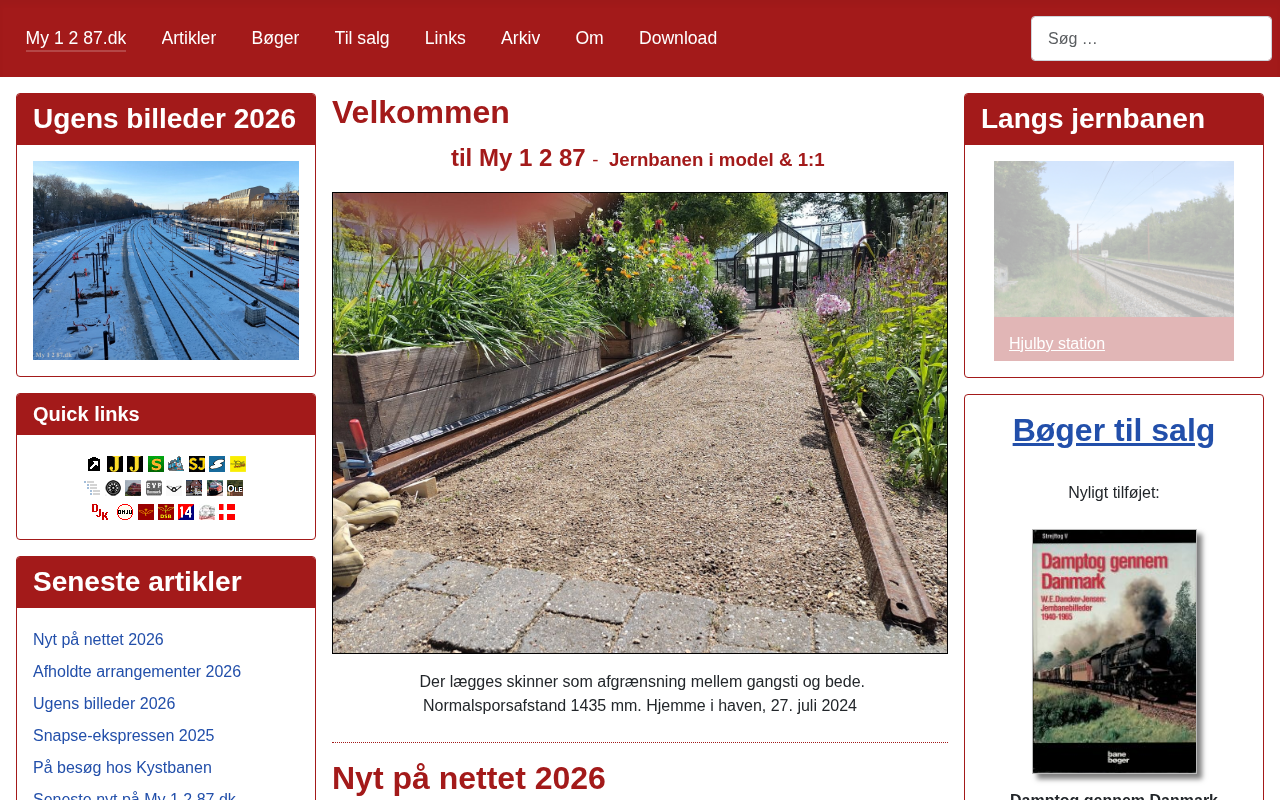Image resolution: width=1280 pixels, height=800 pixels.
Task: Open the DHJU circular quick link icon
Action: (x=125, y=512)
